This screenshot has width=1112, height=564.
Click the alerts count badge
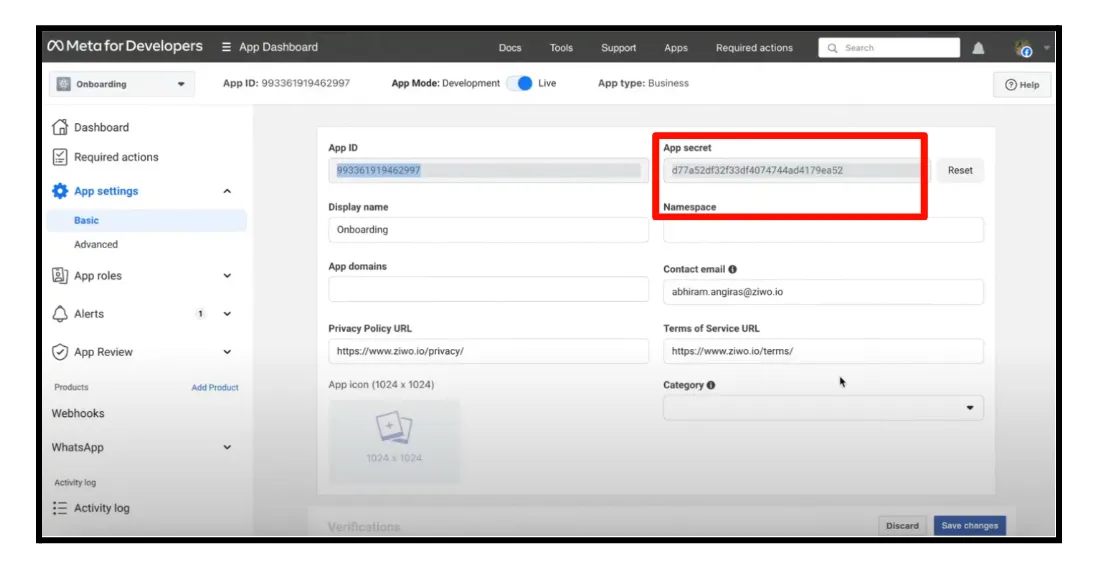pos(201,314)
